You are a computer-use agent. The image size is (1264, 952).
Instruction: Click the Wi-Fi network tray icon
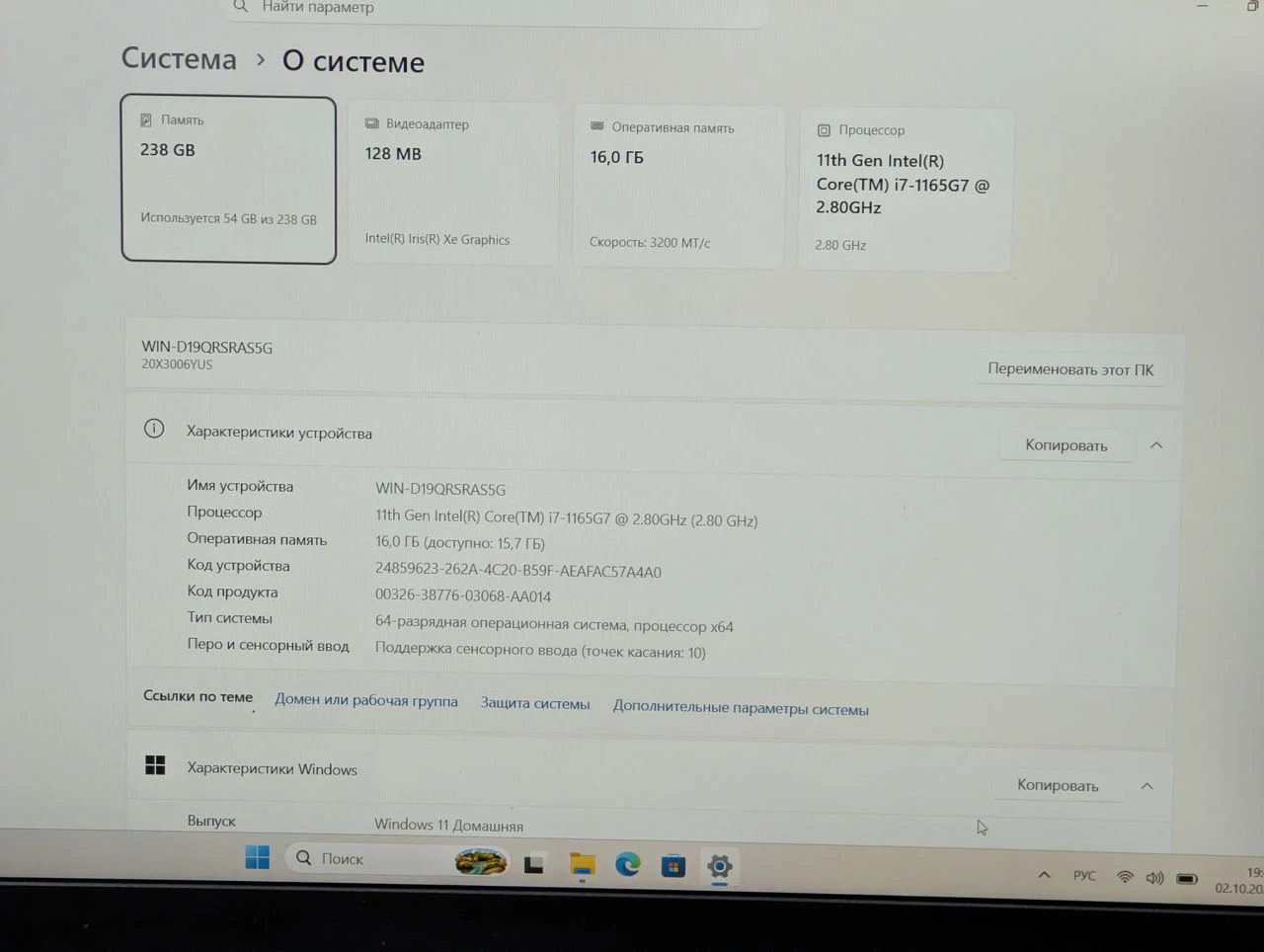(1125, 877)
